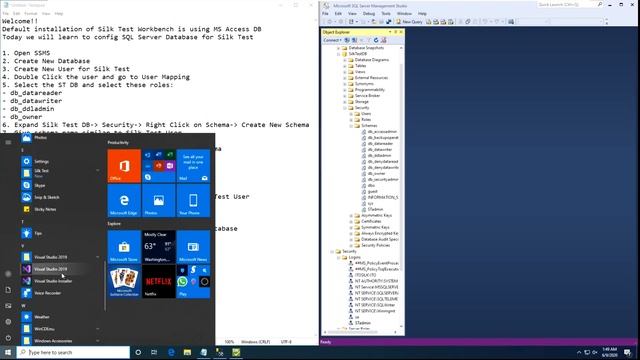The height and width of the screenshot is (360, 640).
Task: Open the Netflix tile
Action: 159,281
